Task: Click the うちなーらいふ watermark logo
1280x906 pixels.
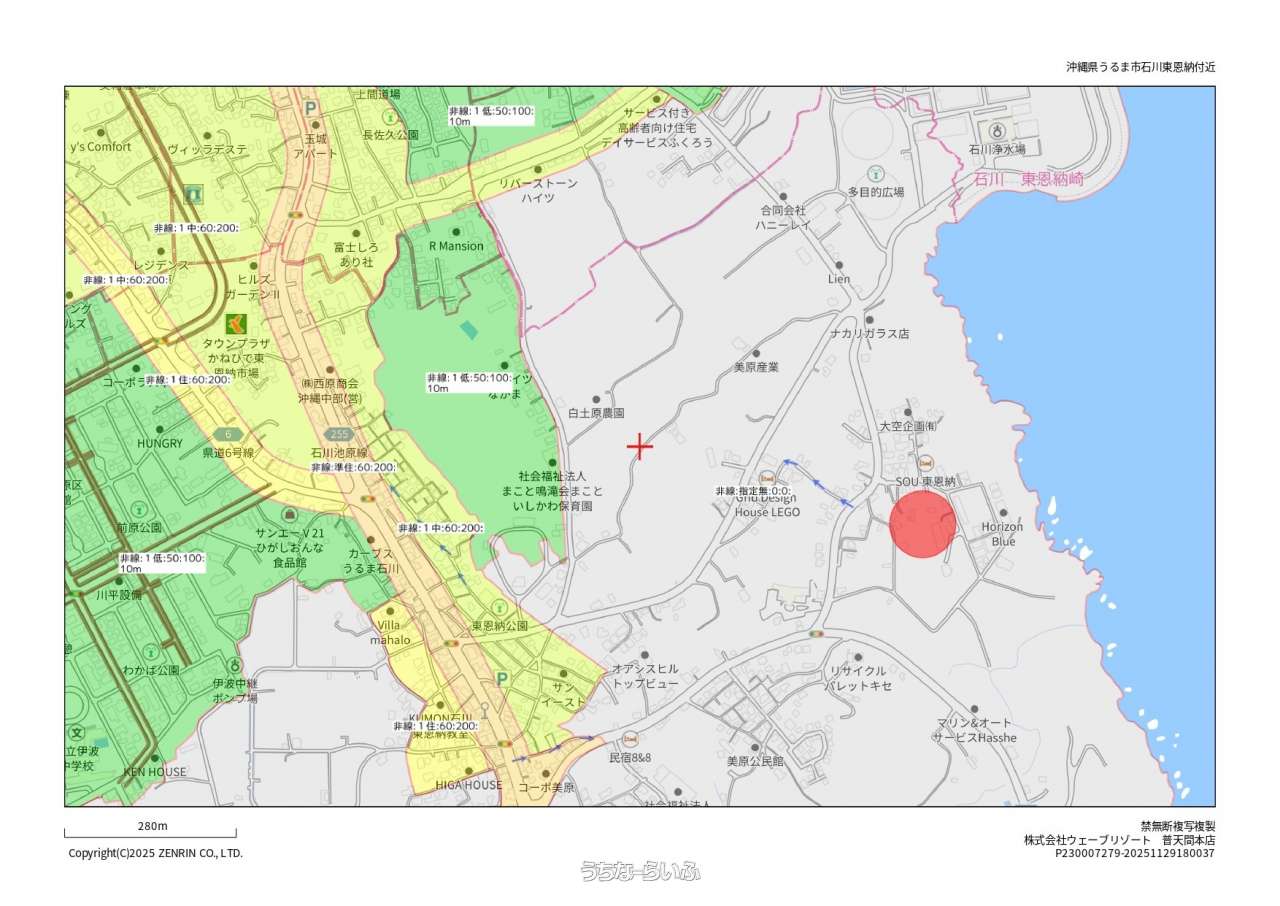Action: tap(640, 871)
